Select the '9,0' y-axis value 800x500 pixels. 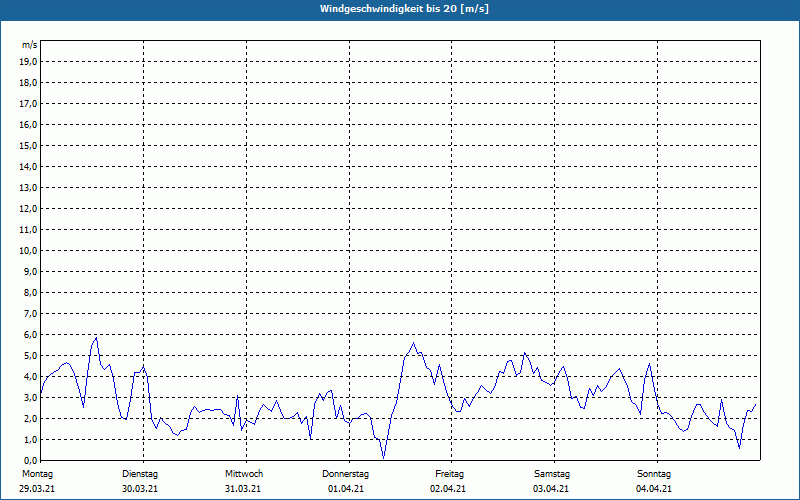tap(31, 271)
